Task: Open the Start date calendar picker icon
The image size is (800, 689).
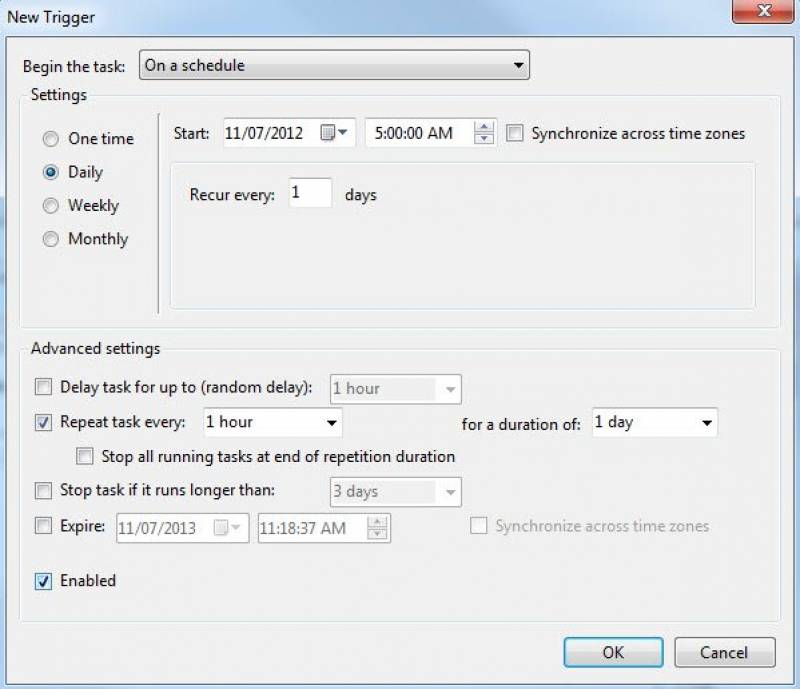Action: pyautogui.click(x=334, y=133)
